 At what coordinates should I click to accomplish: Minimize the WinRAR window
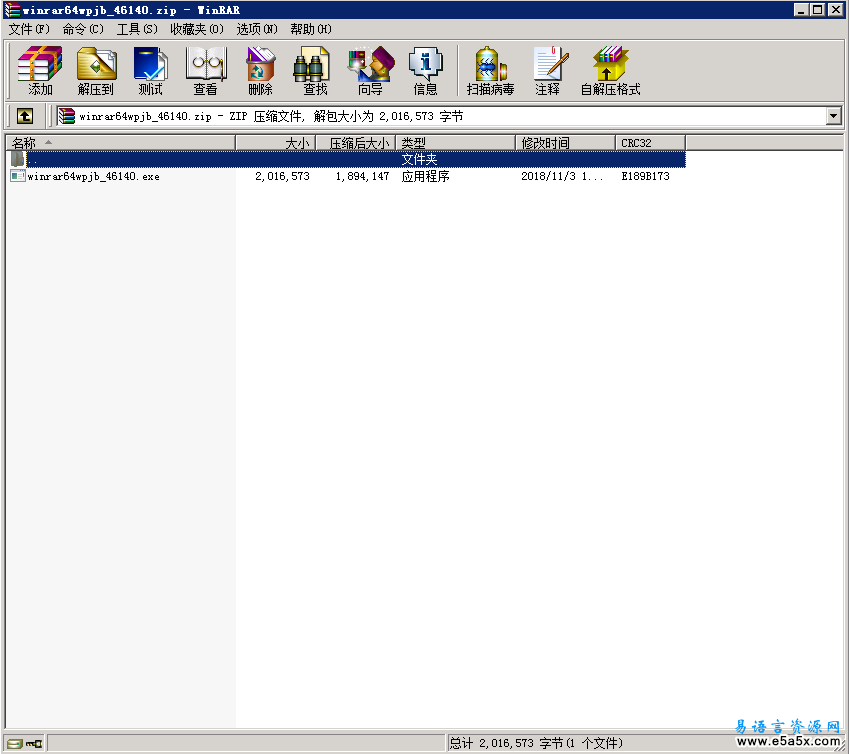[801, 10]
